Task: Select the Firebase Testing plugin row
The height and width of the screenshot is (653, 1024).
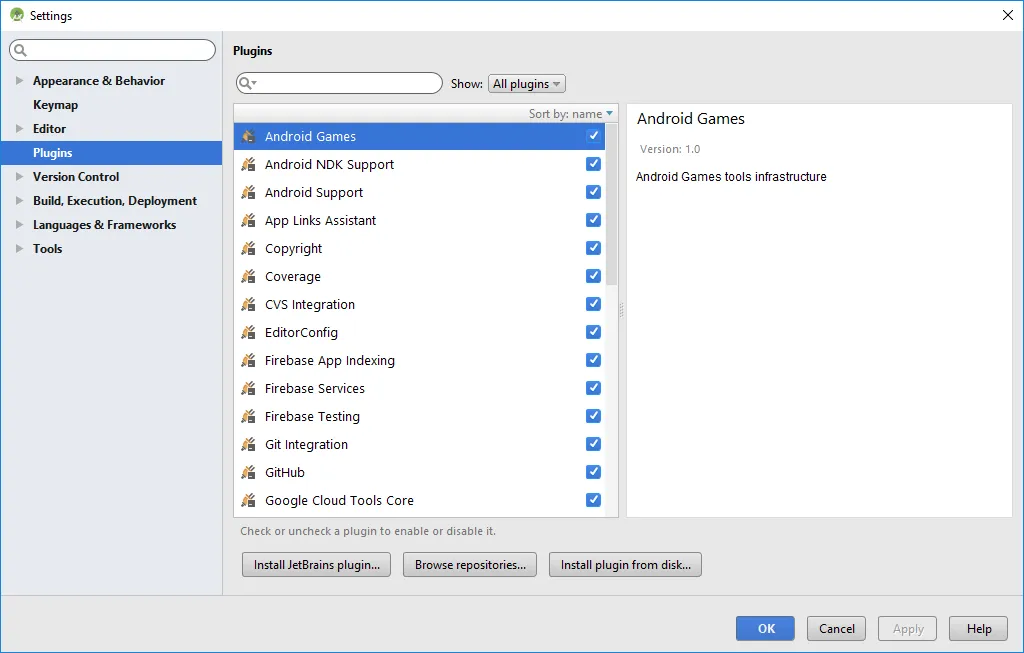Action: pos(419,417)
